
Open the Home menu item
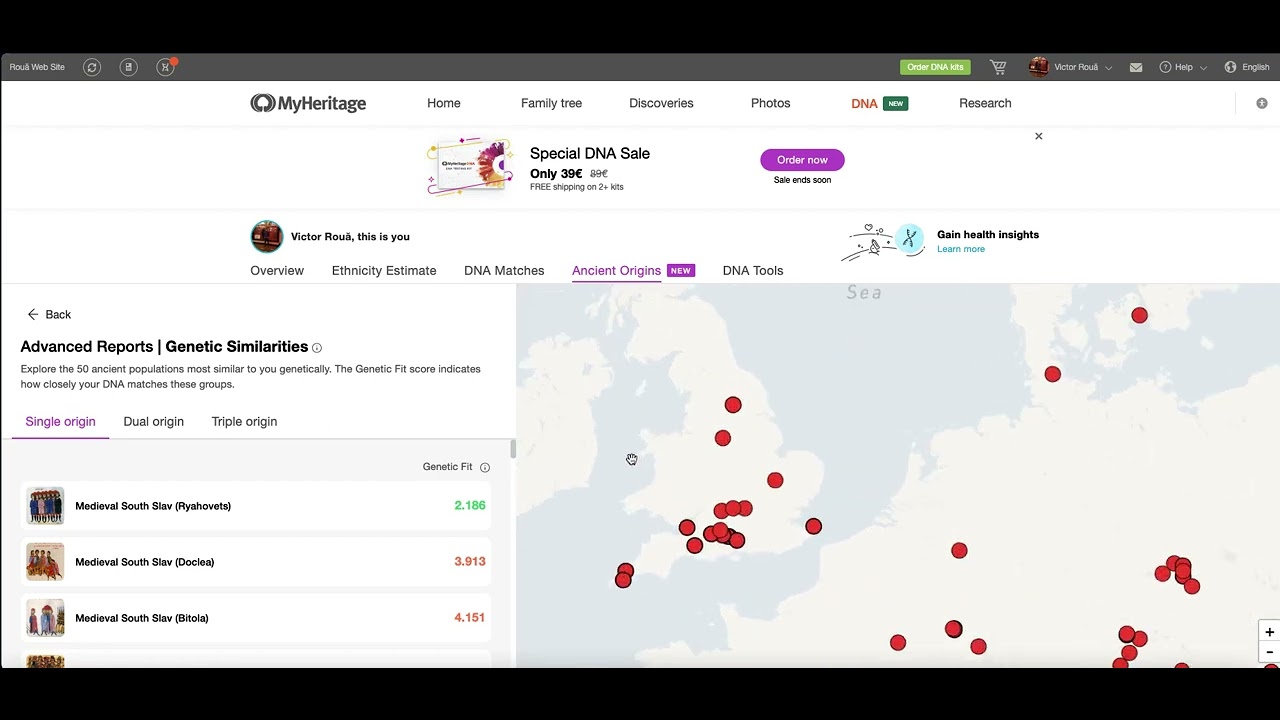coord(444,103)
